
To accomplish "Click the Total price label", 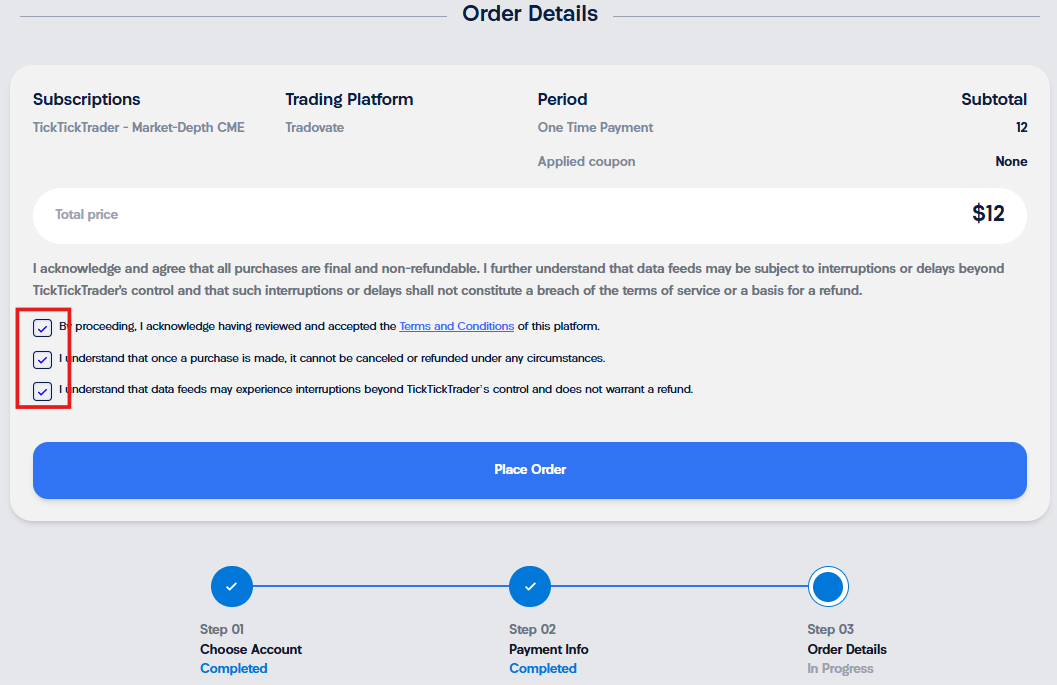I will 86,214.
